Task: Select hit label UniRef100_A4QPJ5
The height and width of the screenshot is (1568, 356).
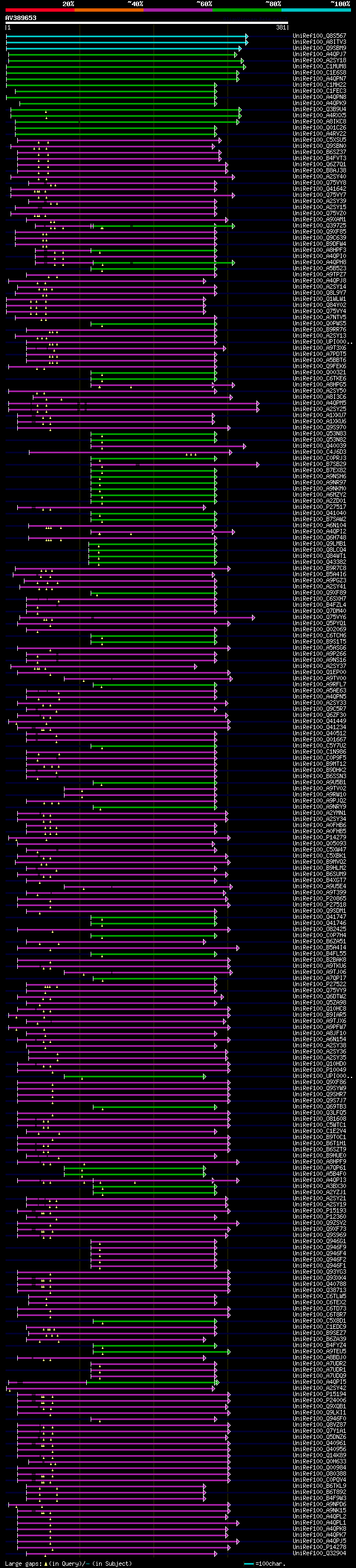Action: [319, 1541]
